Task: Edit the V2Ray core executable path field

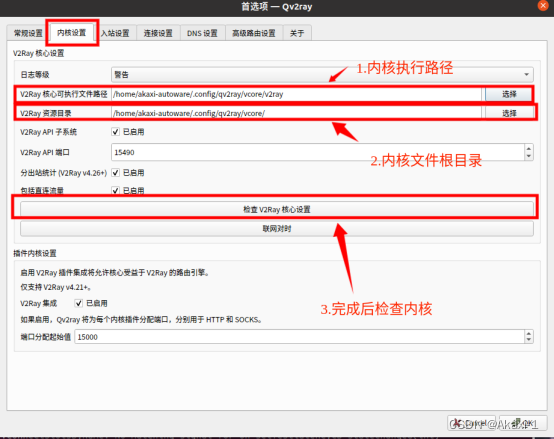Action: pyautogui.click(x=296, y=94)
